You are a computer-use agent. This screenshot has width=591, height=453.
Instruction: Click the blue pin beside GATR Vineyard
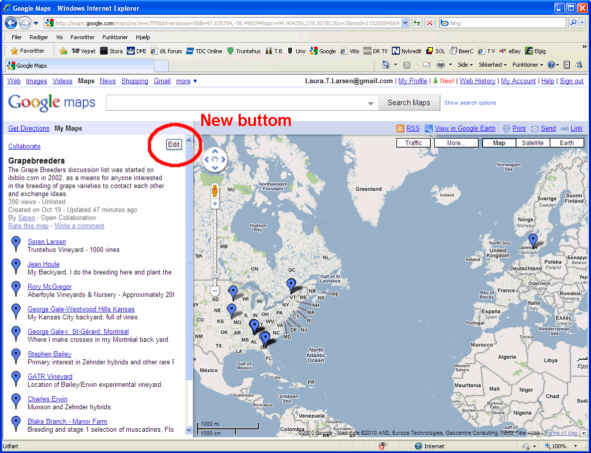pyautogui.click(x=15, y=378)
